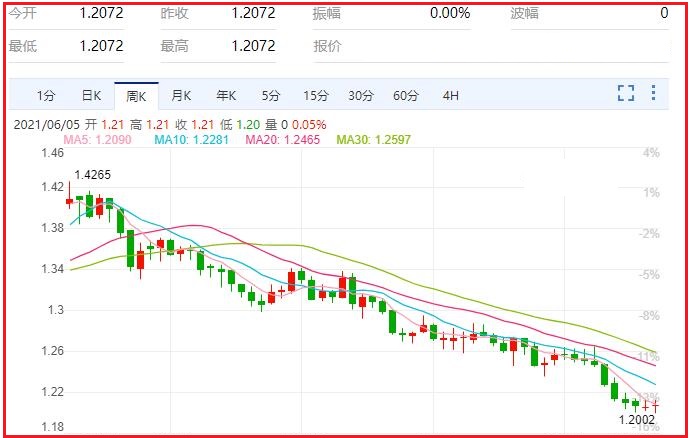Click the MA10: 1.2281 indicator label
689x438 pixels.
191,140
